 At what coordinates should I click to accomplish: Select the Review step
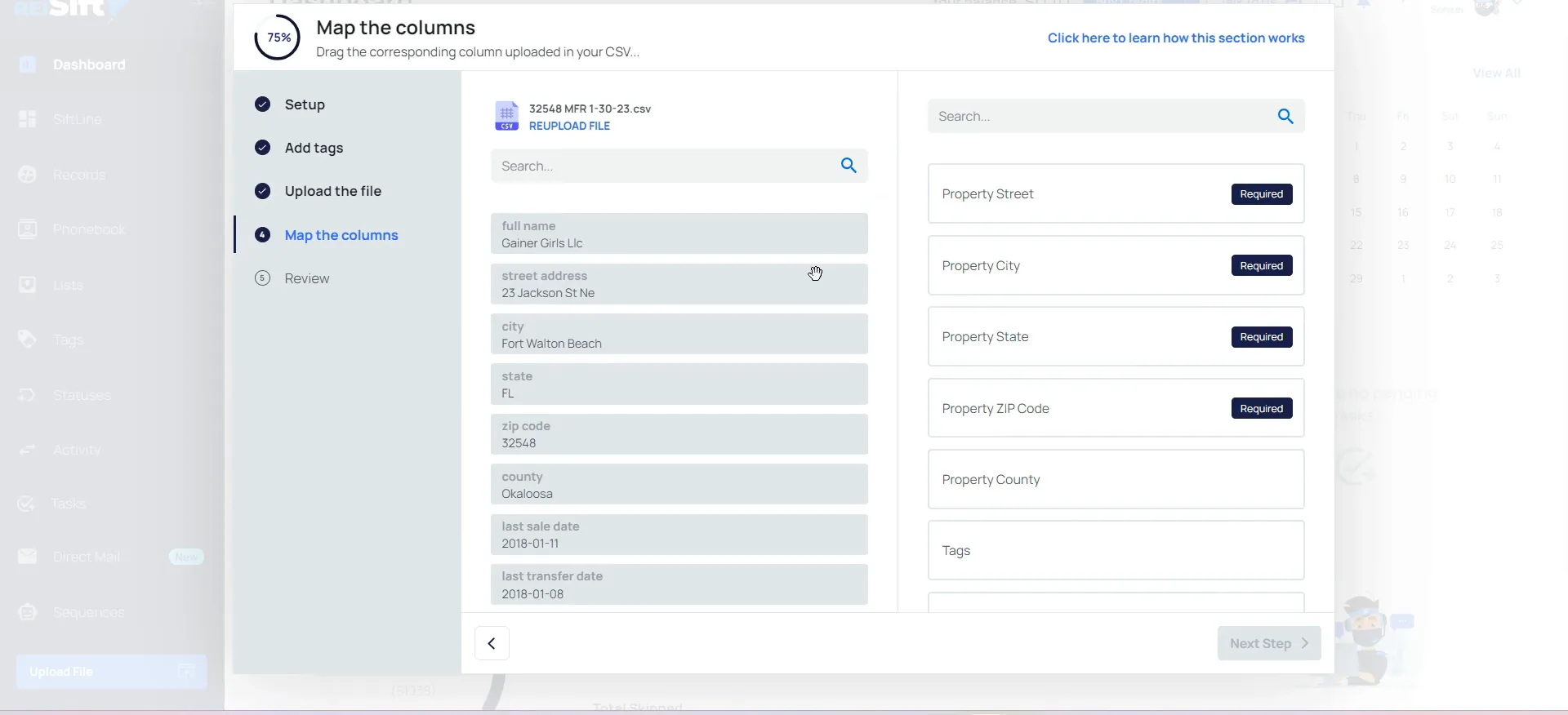click(307, 278)
